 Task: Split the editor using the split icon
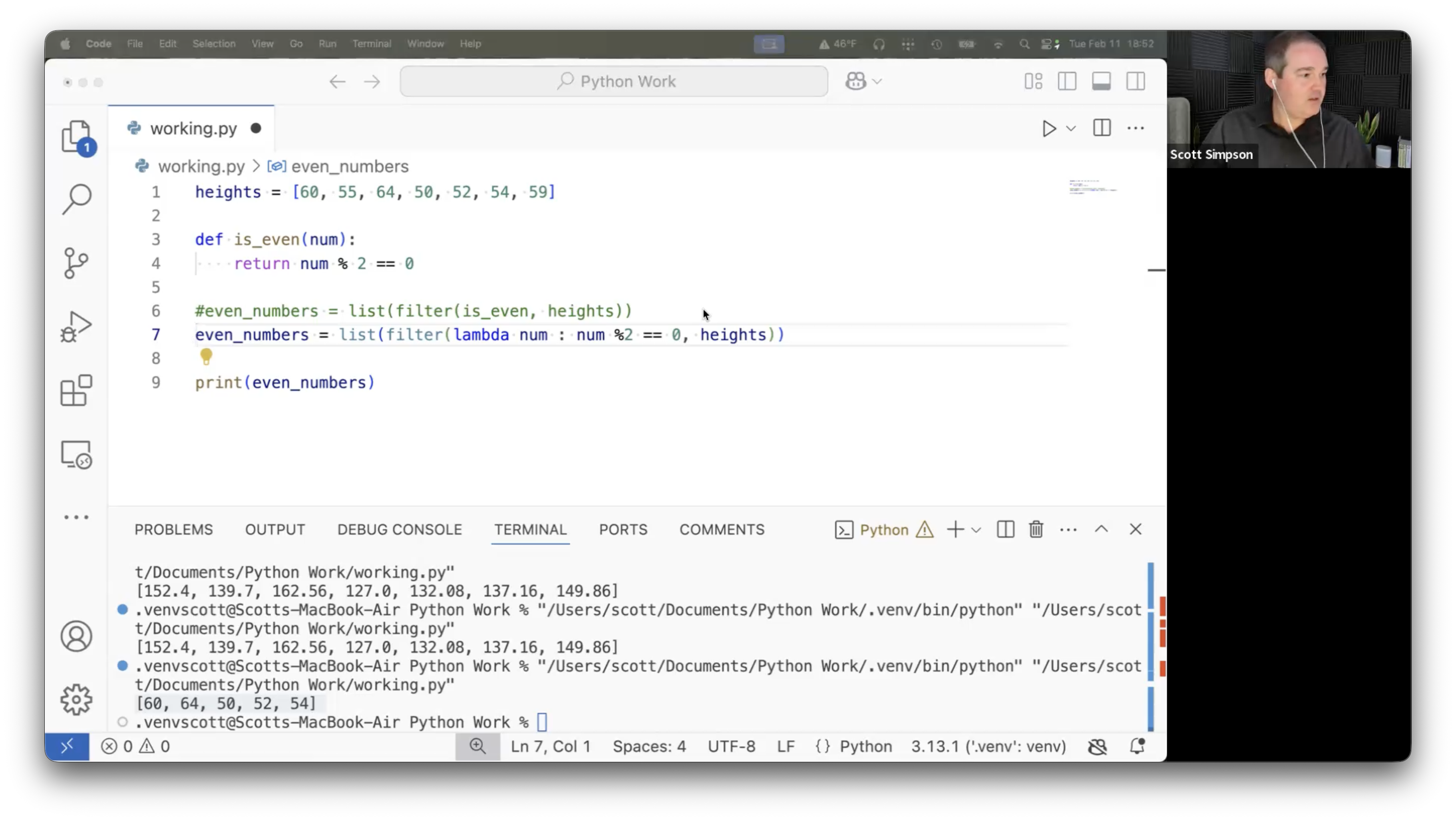pos(1101,128)
